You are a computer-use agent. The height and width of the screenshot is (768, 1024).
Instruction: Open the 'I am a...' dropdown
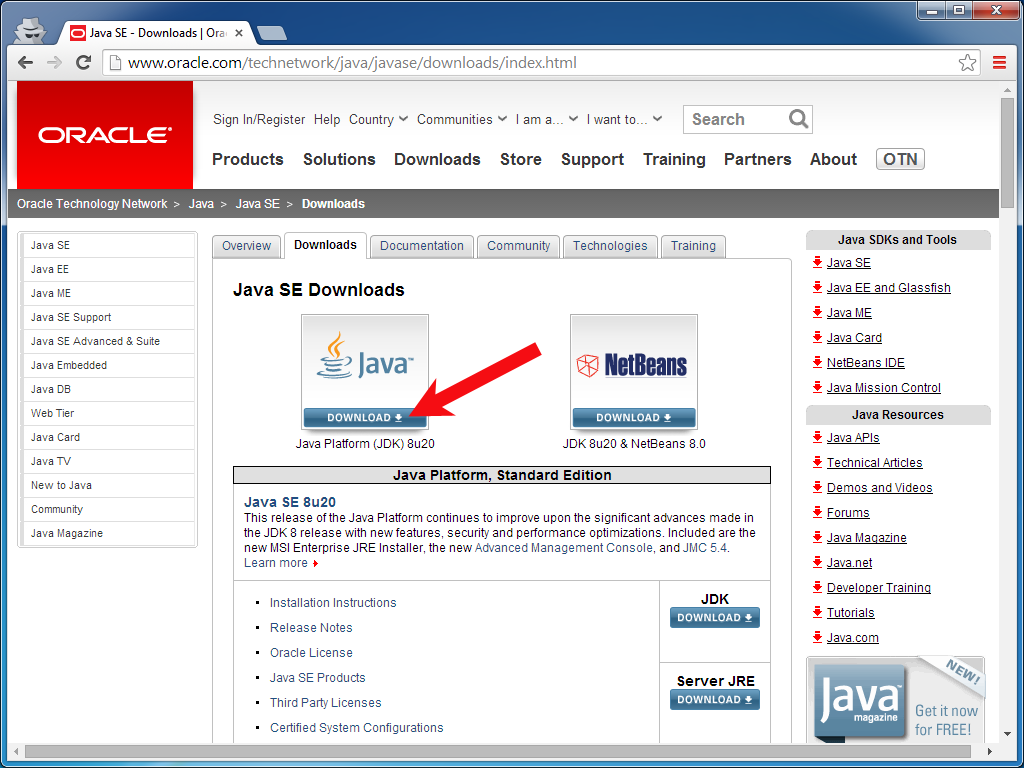547,120
